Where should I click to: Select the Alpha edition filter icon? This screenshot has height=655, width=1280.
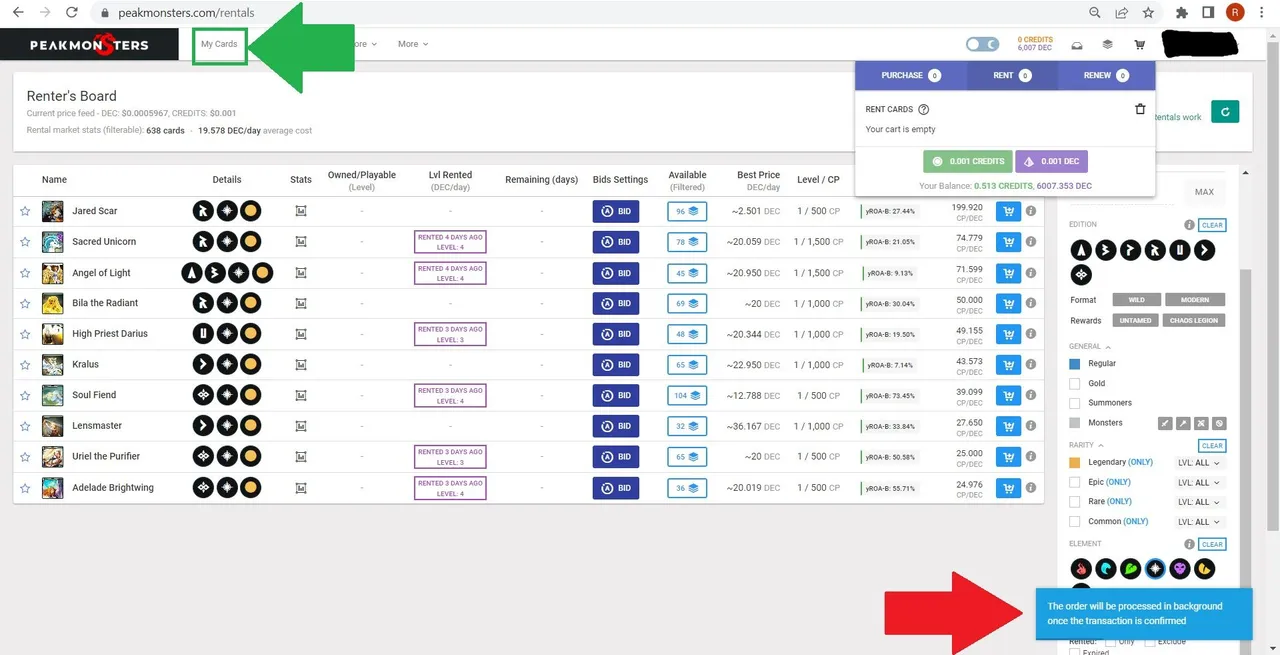pyautogui.click(x=1080, y=250)
